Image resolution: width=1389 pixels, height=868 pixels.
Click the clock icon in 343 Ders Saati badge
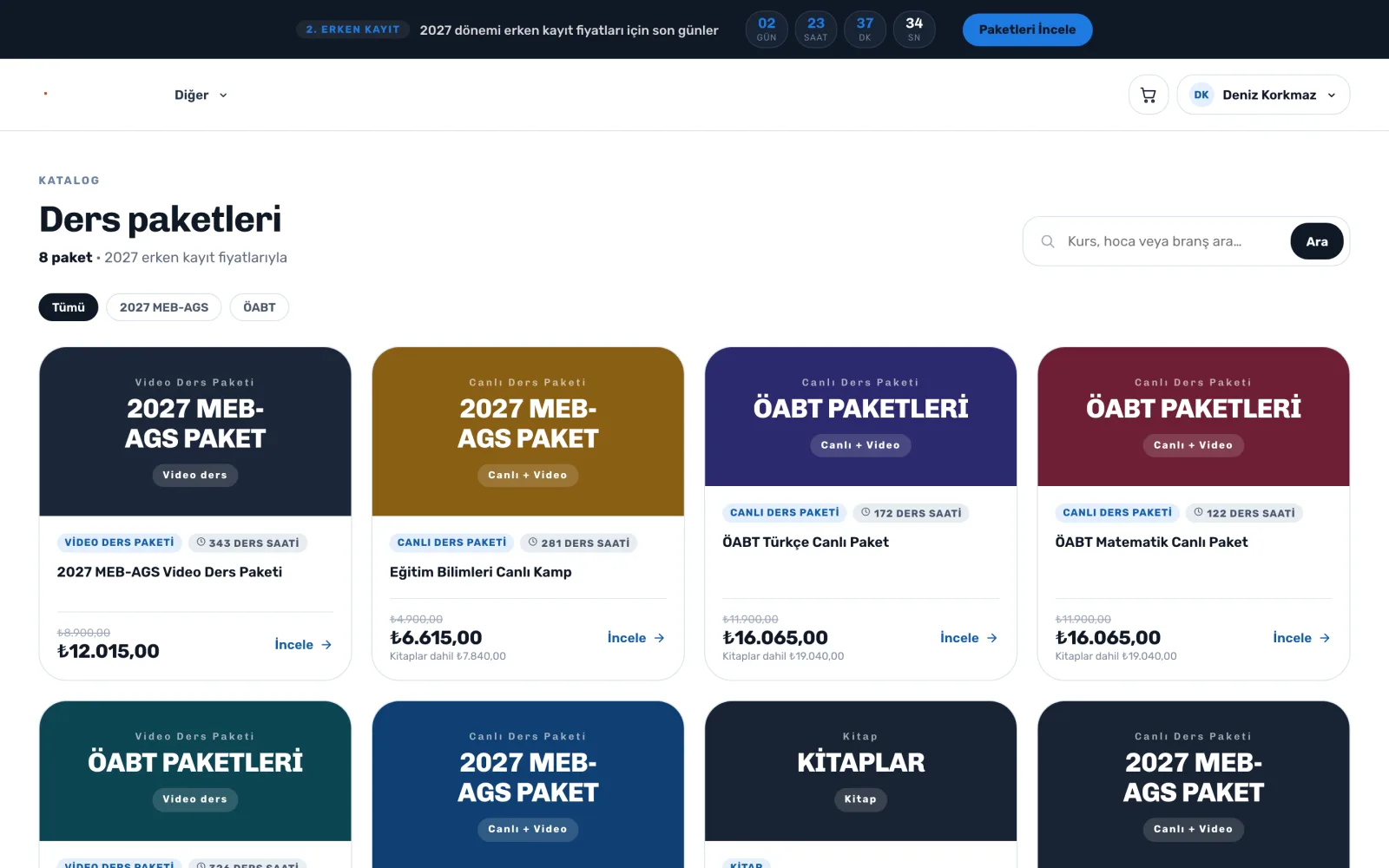[201, 542]
